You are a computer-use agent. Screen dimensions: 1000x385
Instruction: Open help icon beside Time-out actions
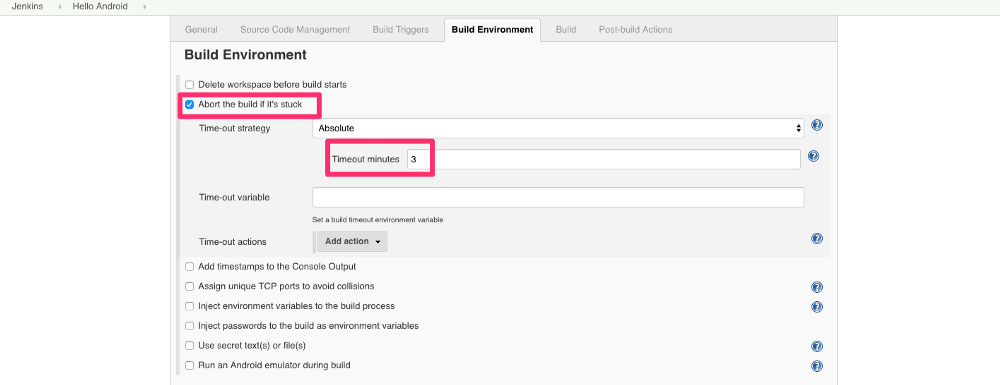coord(816,238)
